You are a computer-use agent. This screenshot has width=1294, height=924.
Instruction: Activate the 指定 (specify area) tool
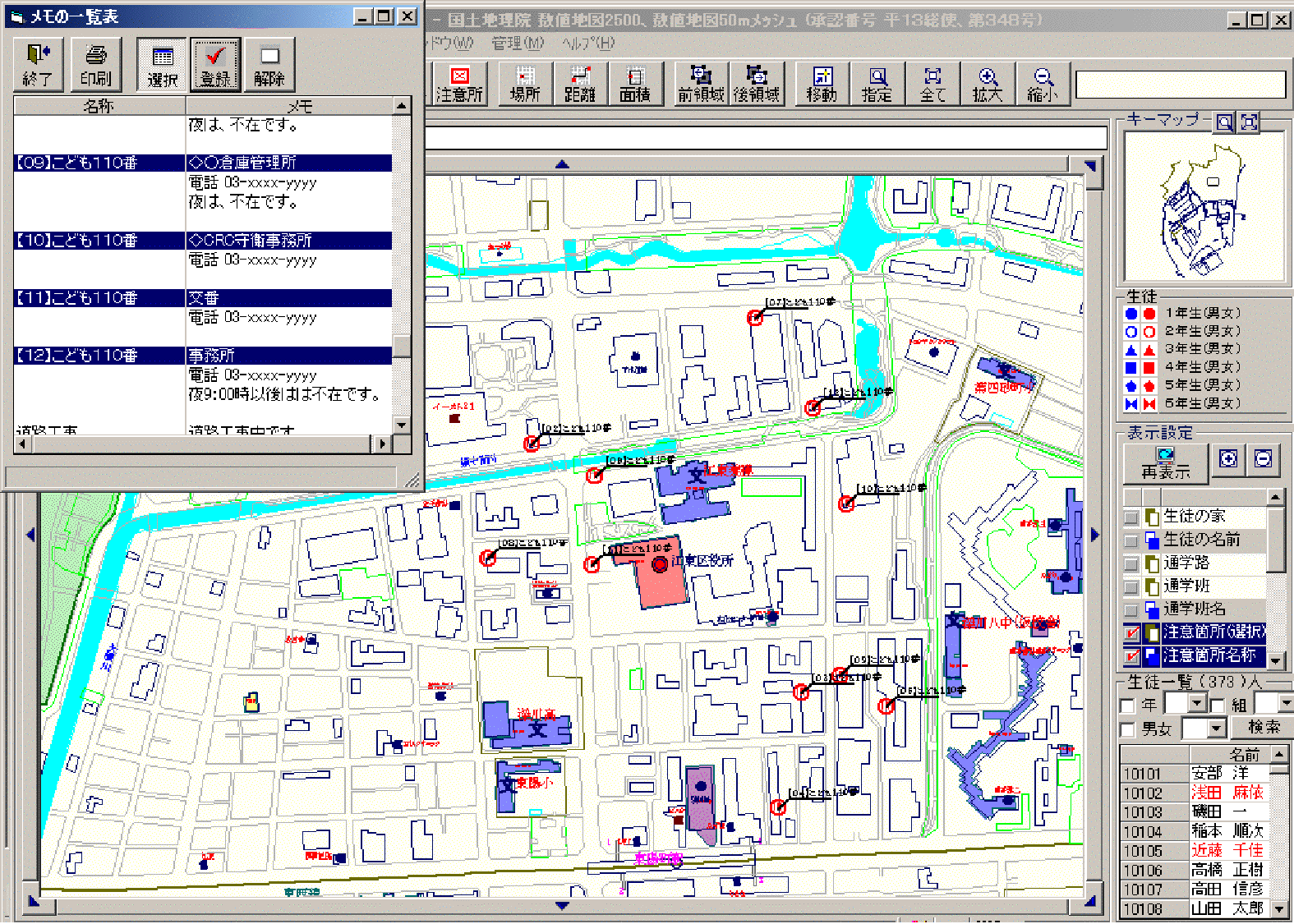(x=877, y=85)
